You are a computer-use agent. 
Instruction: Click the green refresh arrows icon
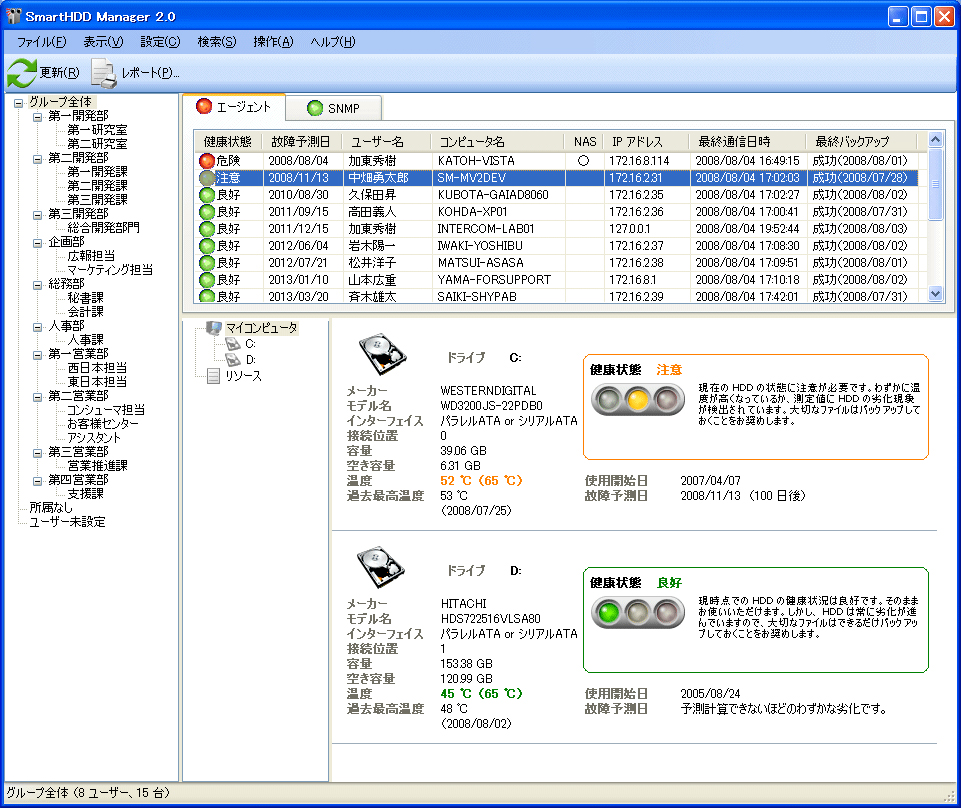pyautogui.click(x=21, y=72)
